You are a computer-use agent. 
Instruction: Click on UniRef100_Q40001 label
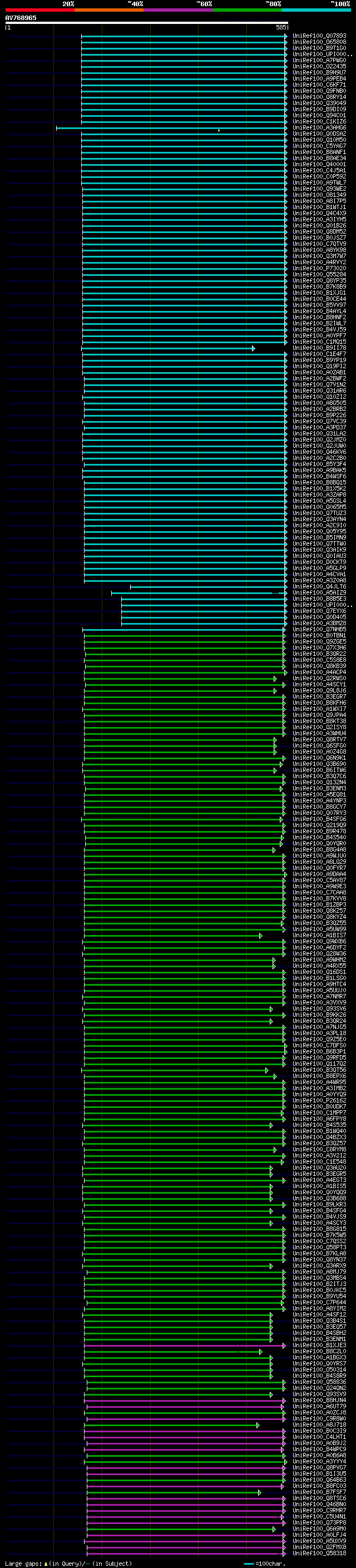pyautogui.click(x=319, y=164)
